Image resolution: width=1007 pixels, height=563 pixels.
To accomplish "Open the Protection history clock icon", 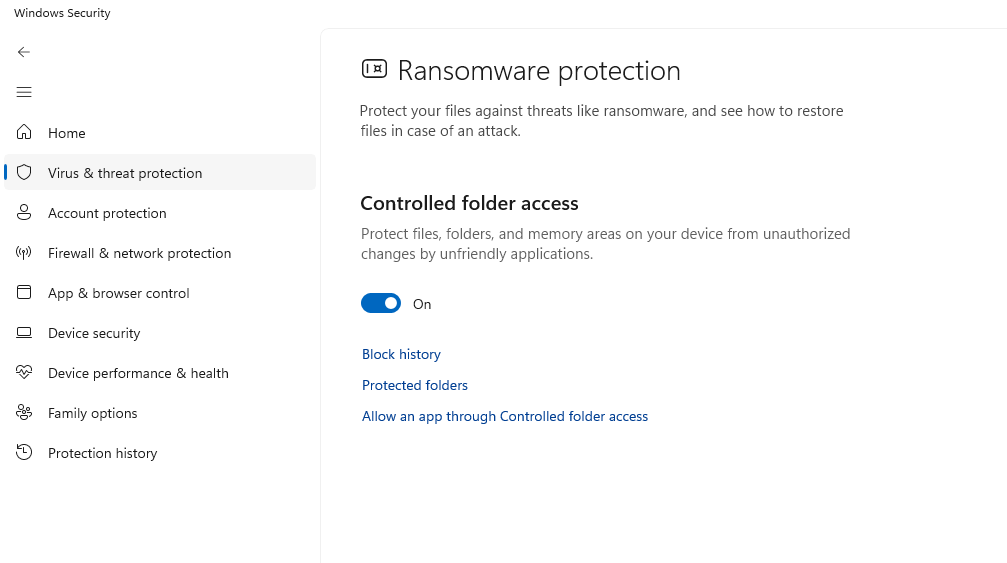I will 24,452.
